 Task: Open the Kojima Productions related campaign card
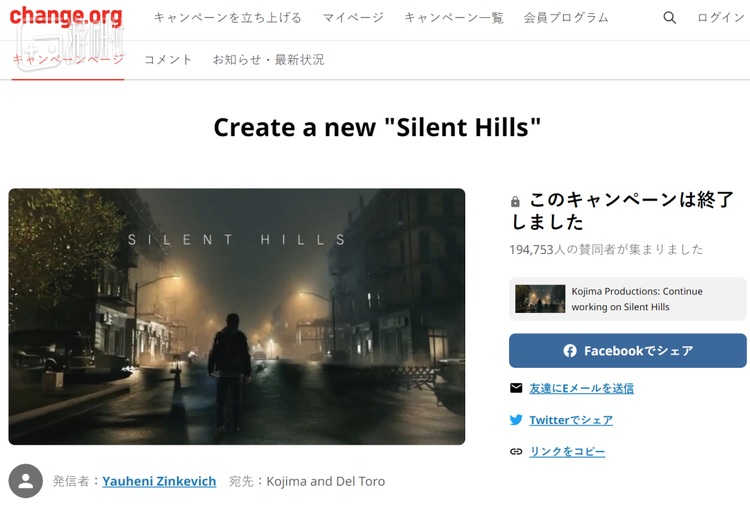pos(628,299)
